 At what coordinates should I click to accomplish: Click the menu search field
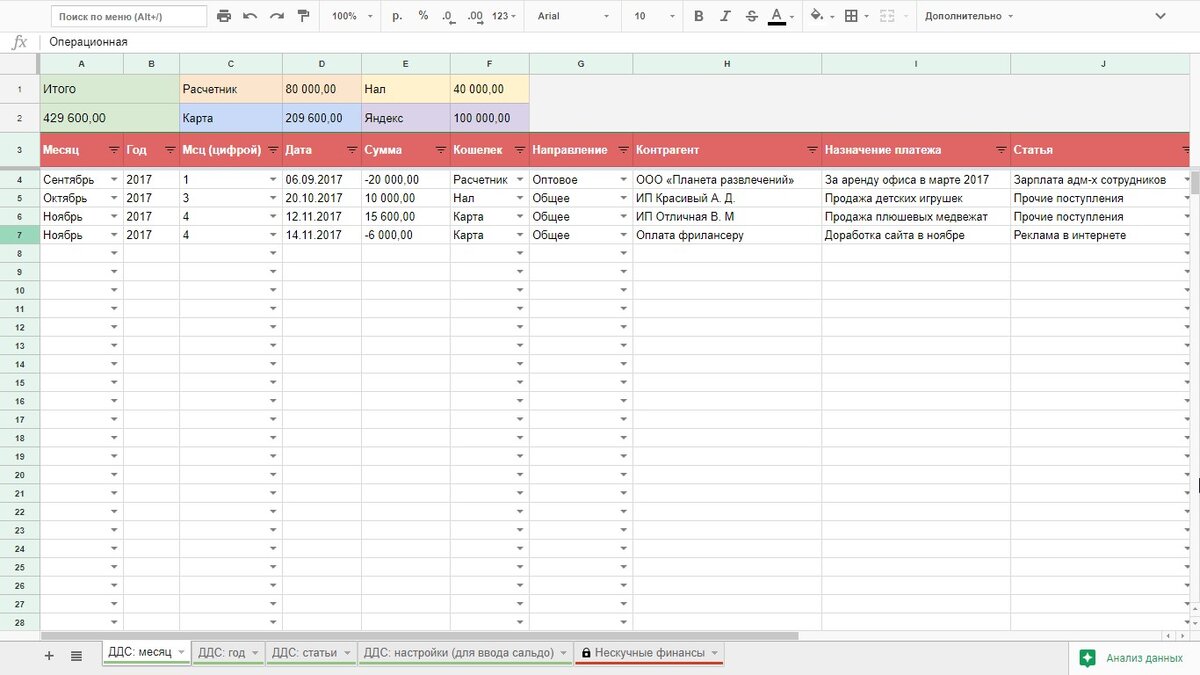[x=127, y=16]
